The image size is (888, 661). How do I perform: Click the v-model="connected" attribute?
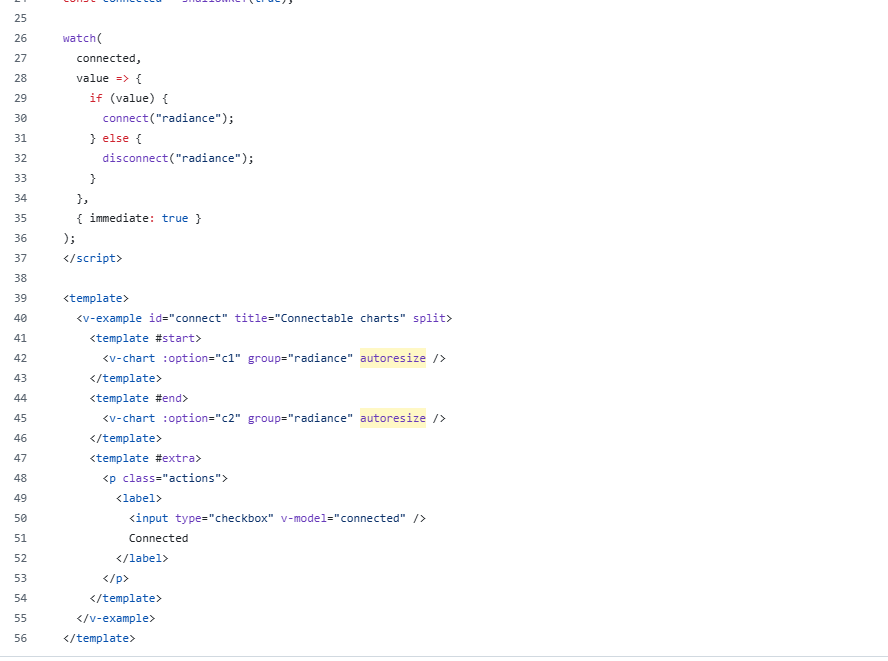pos(343,519)
